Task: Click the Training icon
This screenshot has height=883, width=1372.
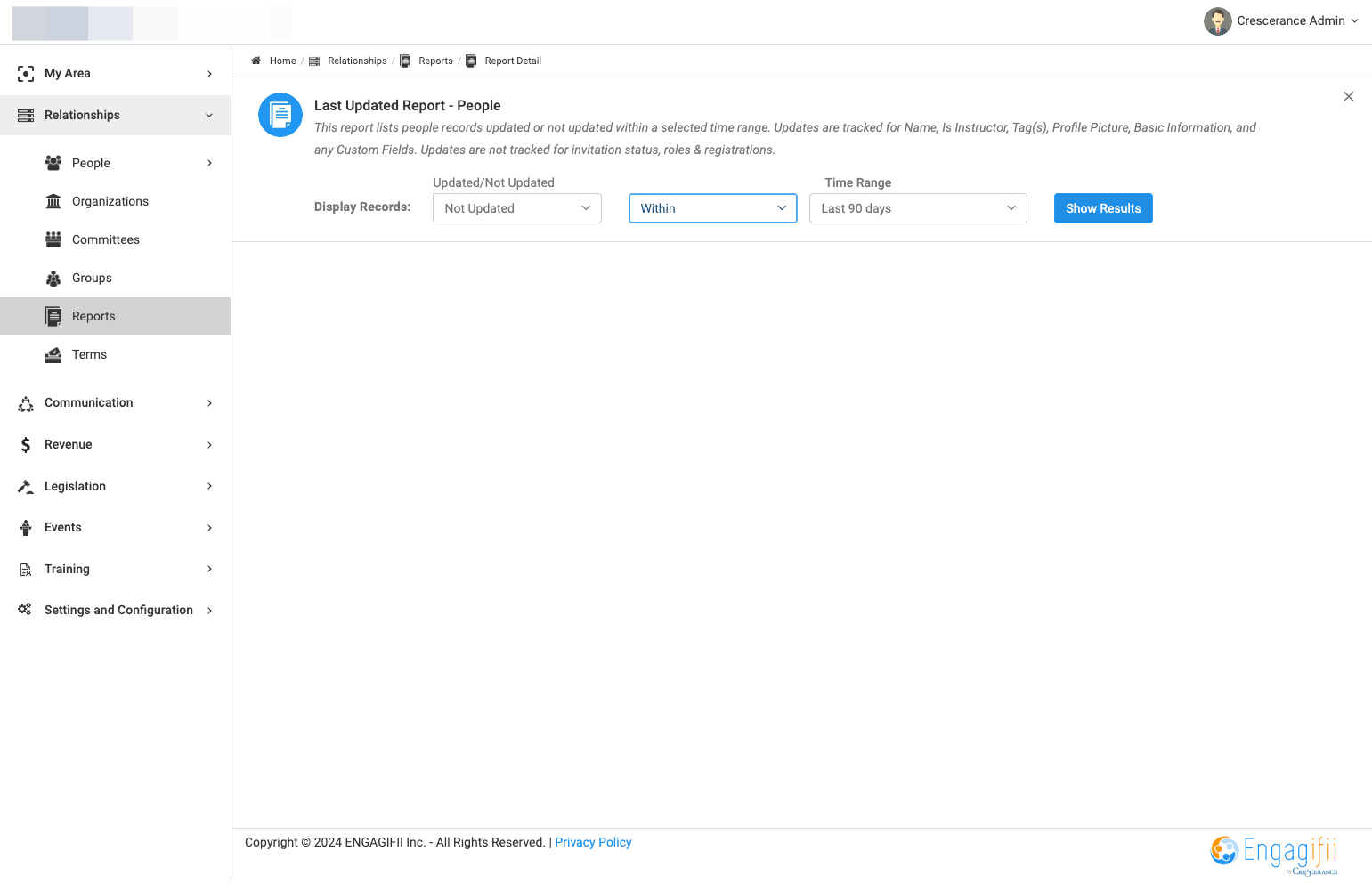Action: (x=26, y=570)
